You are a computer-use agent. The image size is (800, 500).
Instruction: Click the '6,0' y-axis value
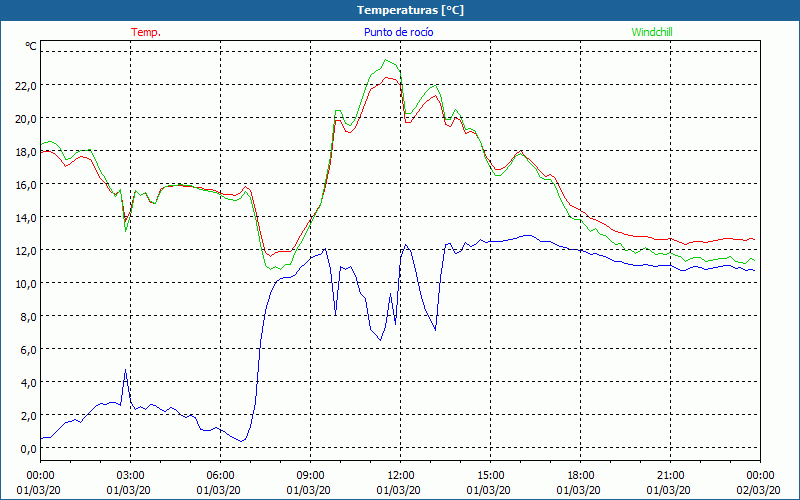(29, 350)
